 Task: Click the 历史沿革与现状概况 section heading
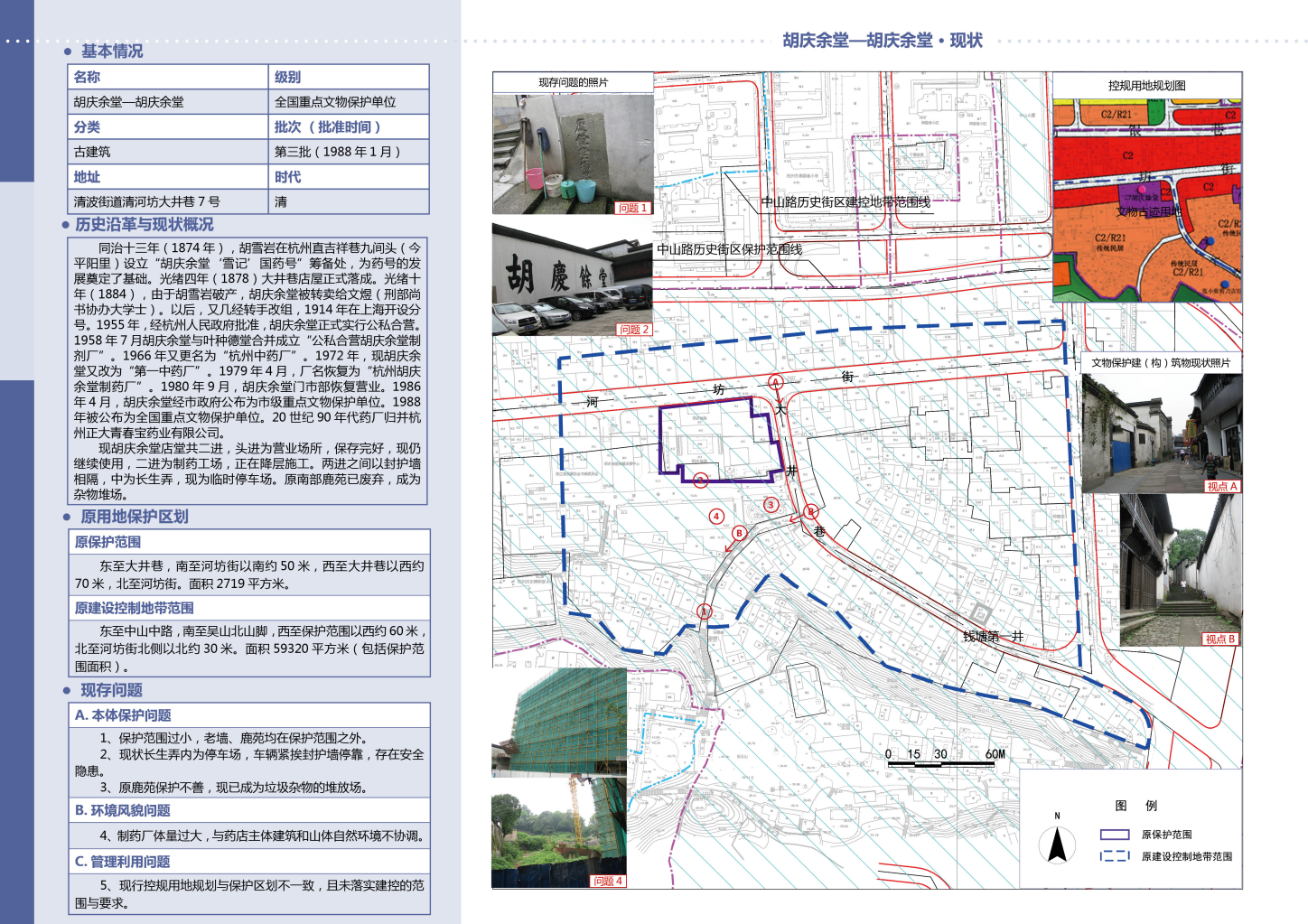coord(145,224)
